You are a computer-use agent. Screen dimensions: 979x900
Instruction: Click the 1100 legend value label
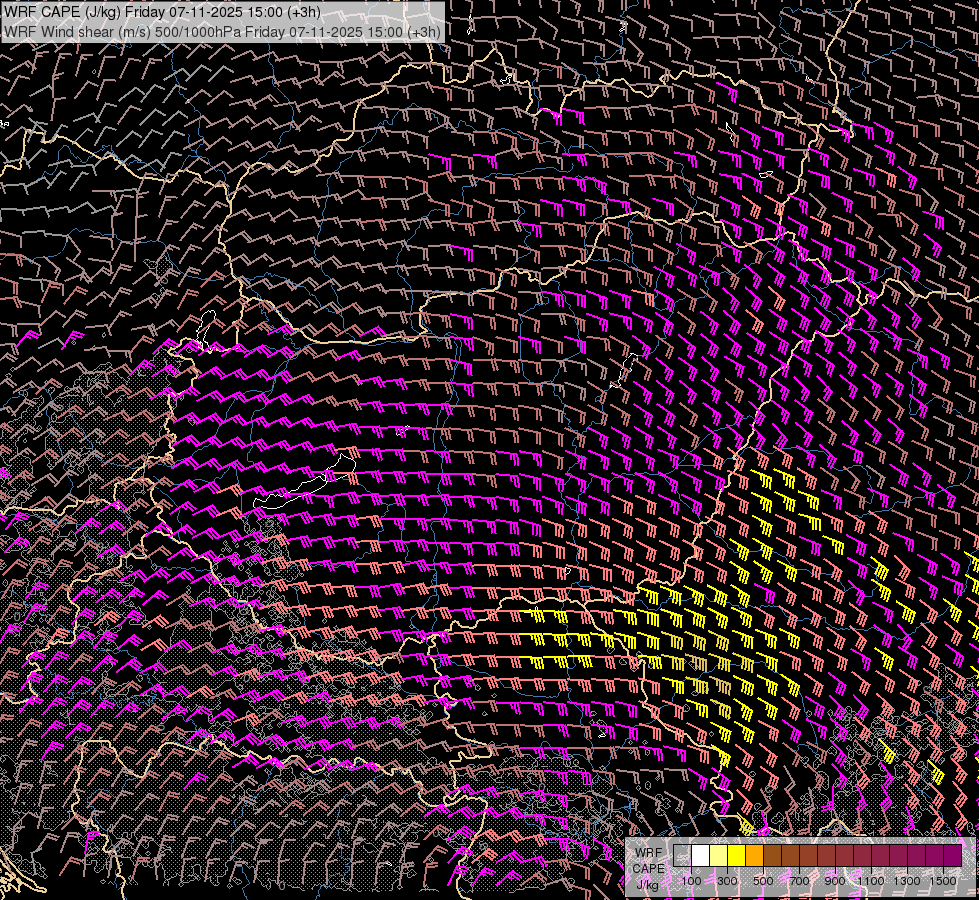871,881
